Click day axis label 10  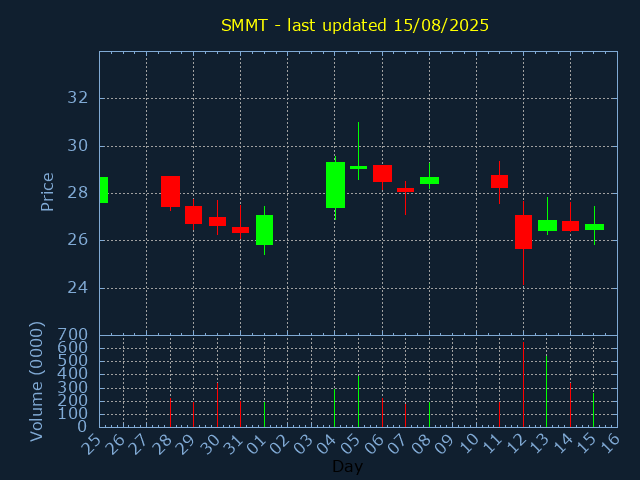468,444
